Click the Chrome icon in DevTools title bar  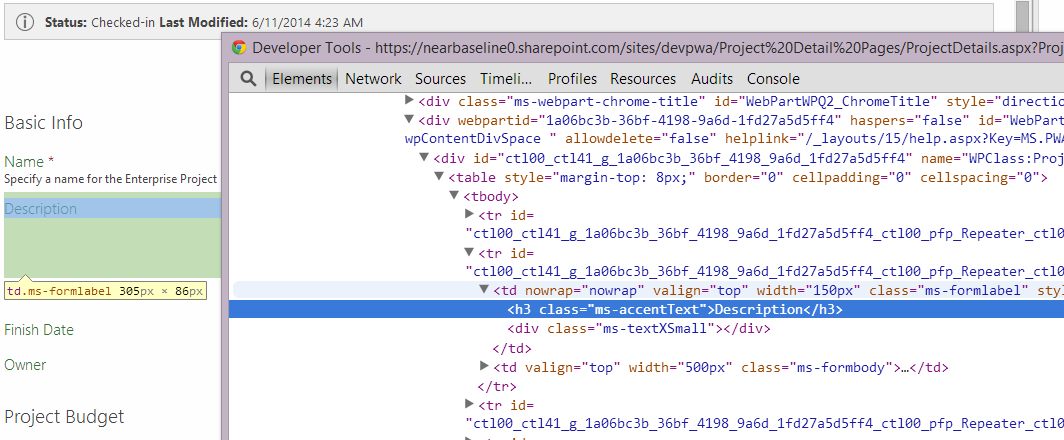[239, 48]
